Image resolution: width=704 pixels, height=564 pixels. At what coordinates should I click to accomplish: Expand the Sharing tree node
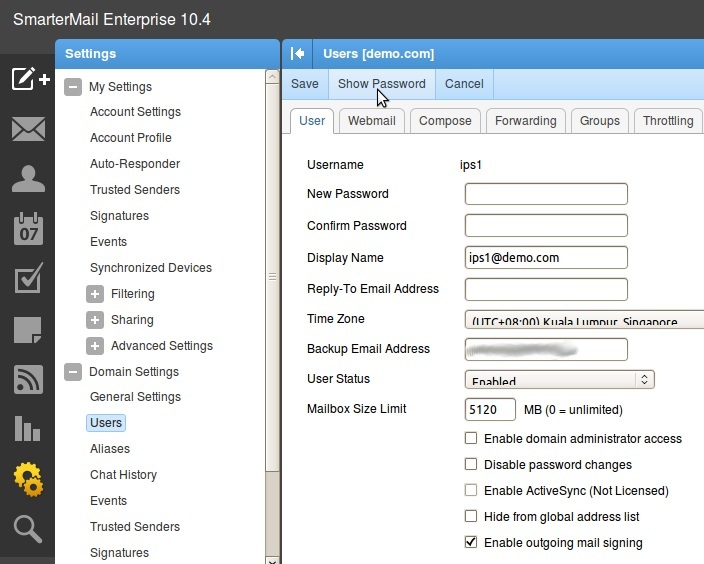pyautogui.click(x=95, y=320)
